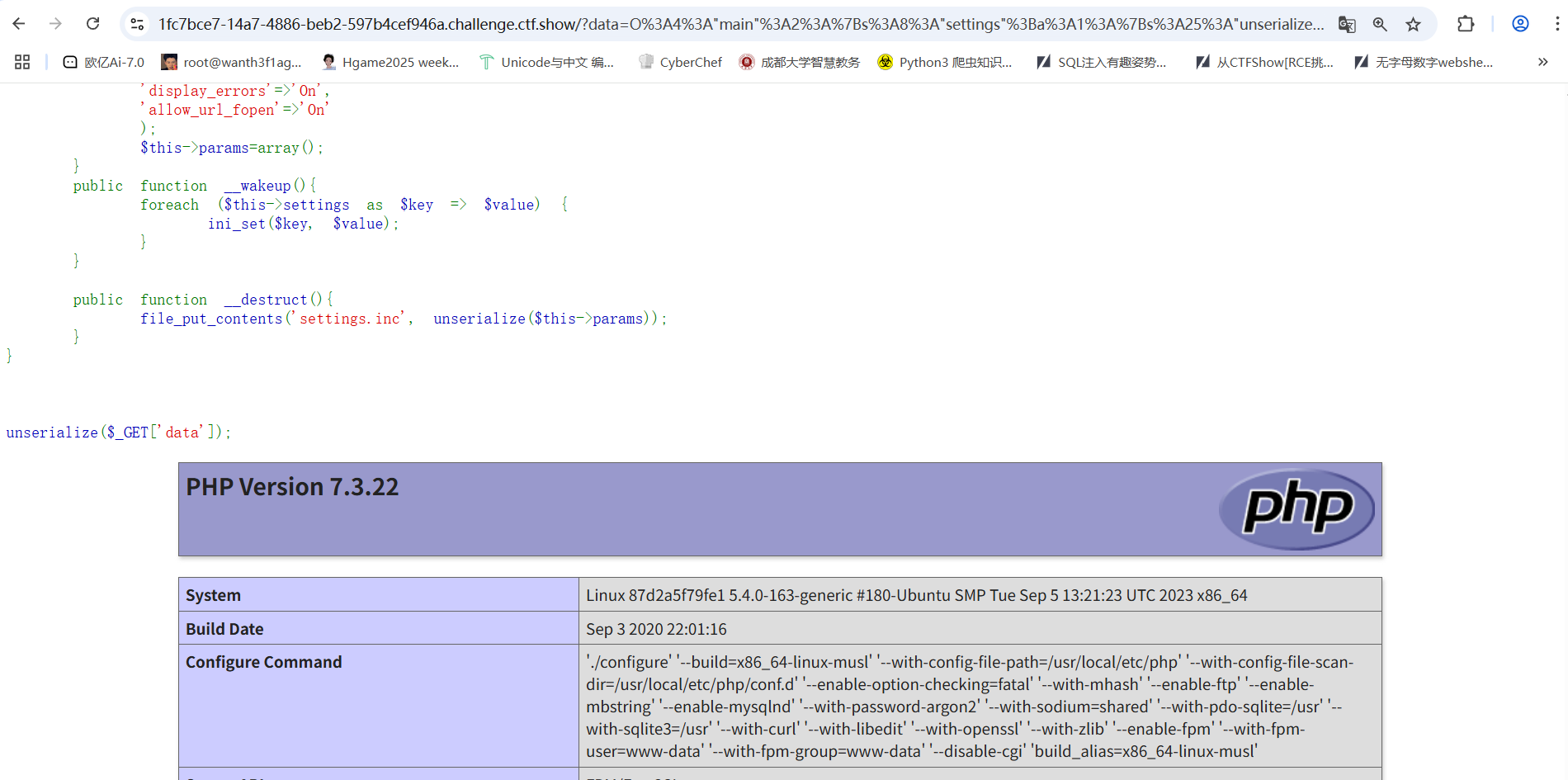Click the browser Back arrow
The width and height of the screenshot is (1568, 780).
(x=19, y=24)
